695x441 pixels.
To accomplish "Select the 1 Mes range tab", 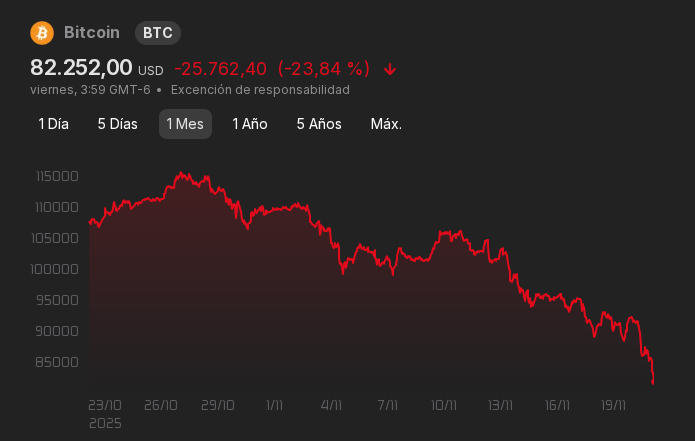I will (x=185, y=124).
